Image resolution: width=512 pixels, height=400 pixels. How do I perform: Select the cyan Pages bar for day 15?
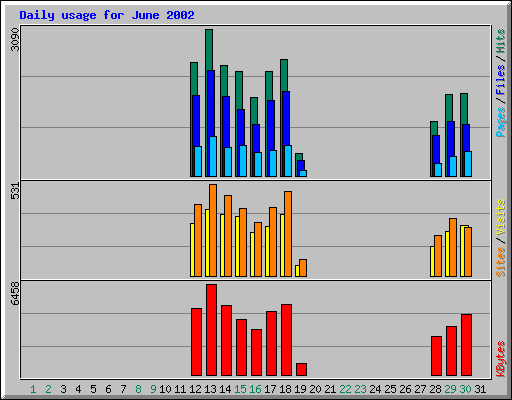pos(243,161)
